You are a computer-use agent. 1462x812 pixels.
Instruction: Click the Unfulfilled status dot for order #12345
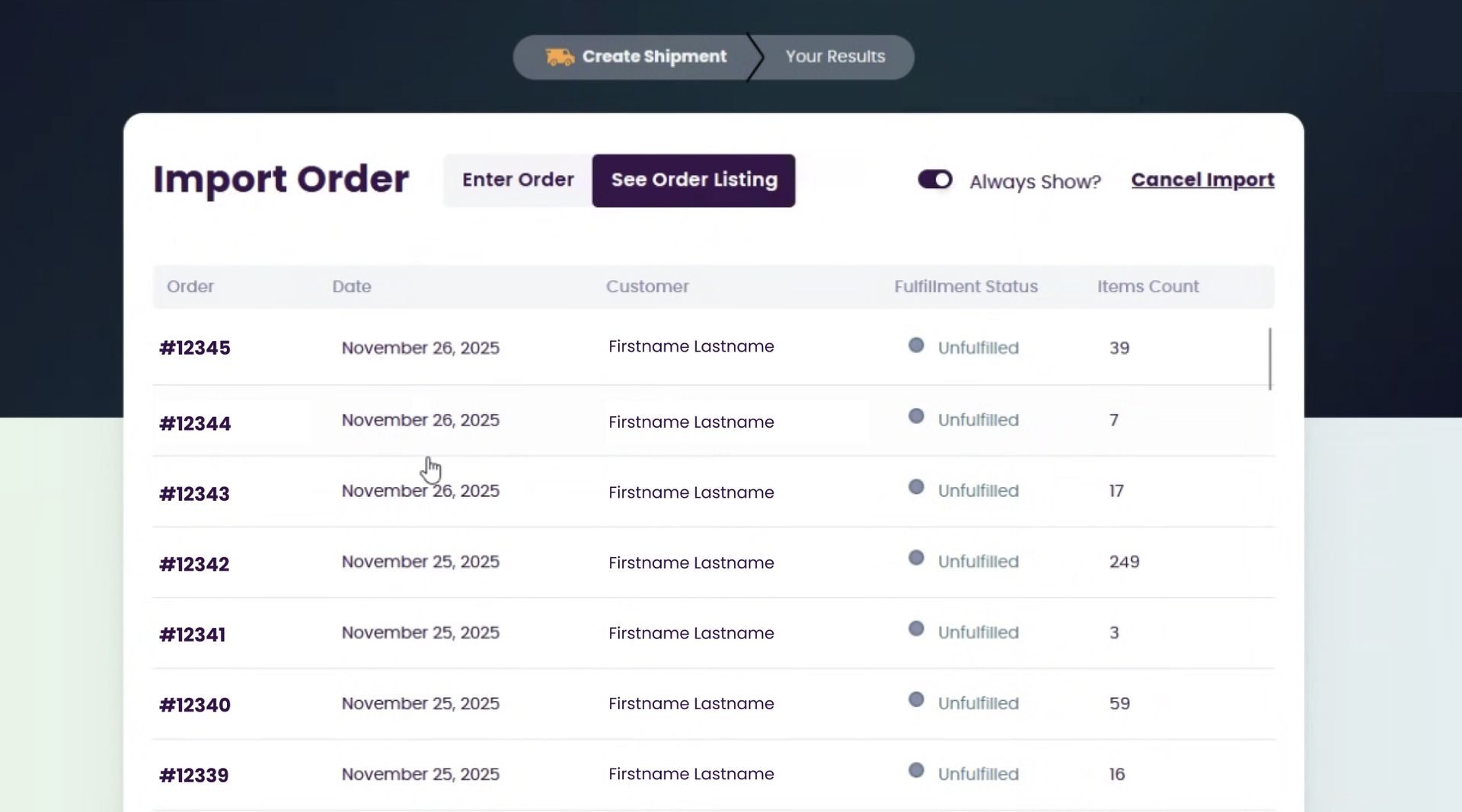916,344
